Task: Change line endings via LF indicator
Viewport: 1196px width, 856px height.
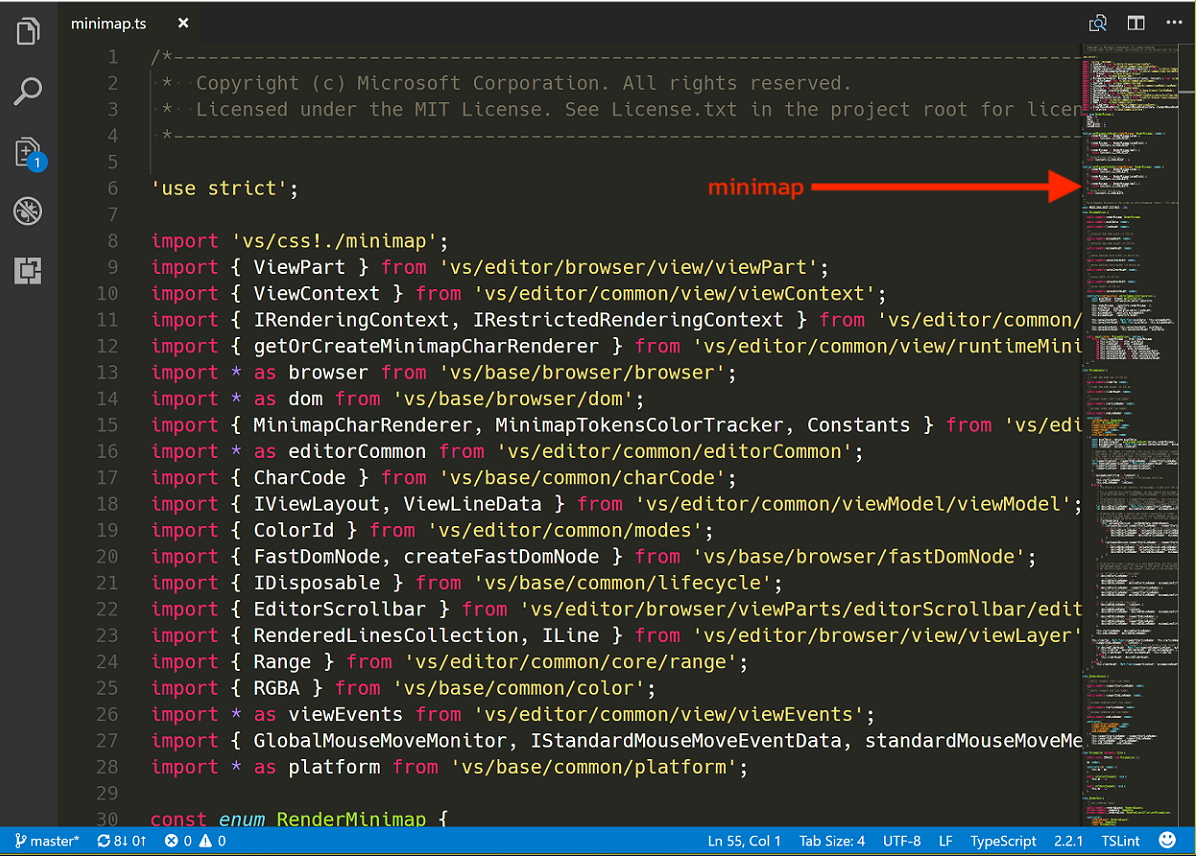Action: 946,840
